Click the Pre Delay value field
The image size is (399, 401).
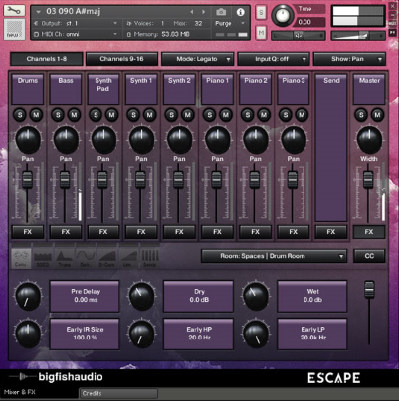[x=85, y=296]
